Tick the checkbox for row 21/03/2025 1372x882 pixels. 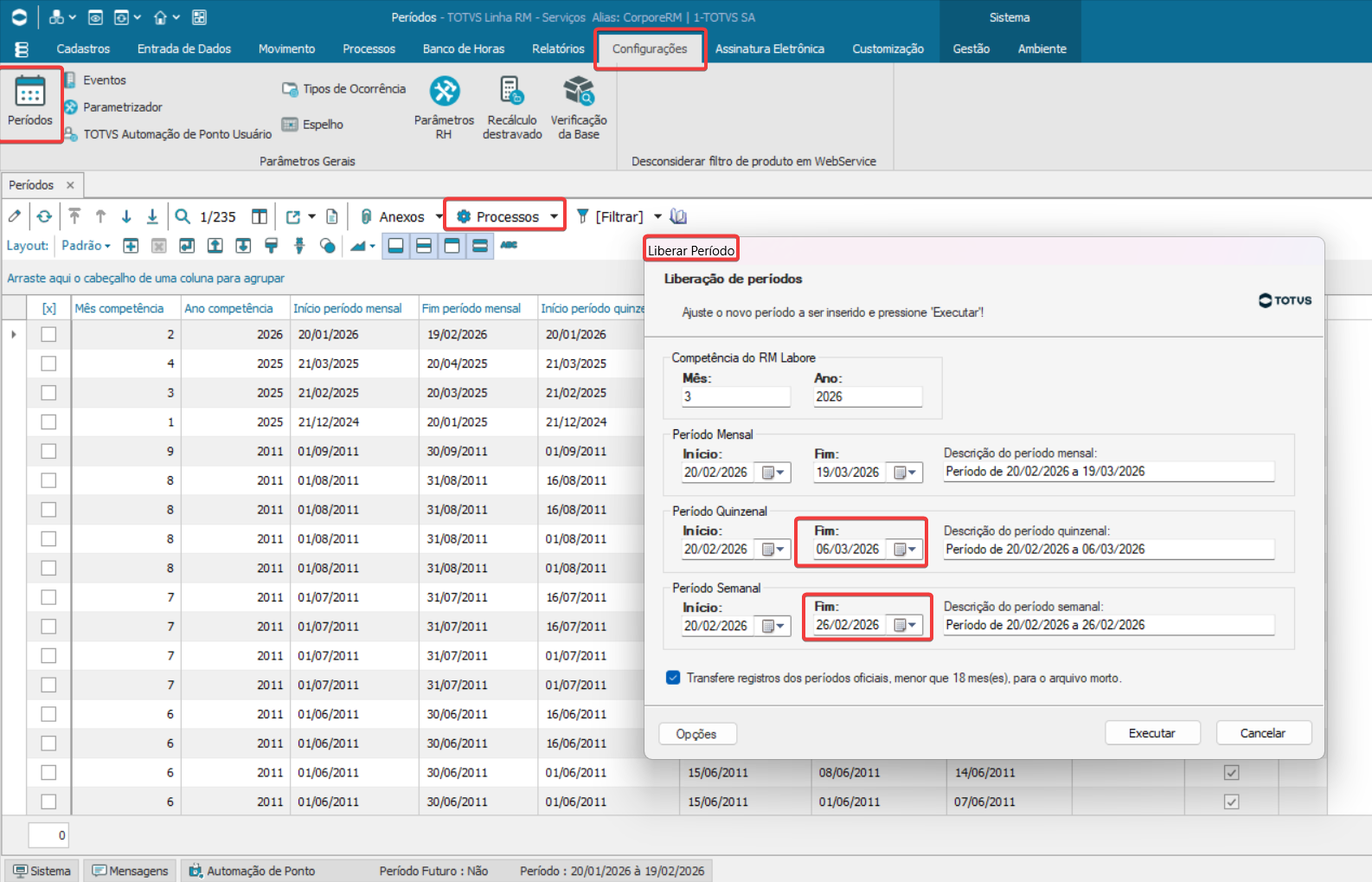coord(48,364)
